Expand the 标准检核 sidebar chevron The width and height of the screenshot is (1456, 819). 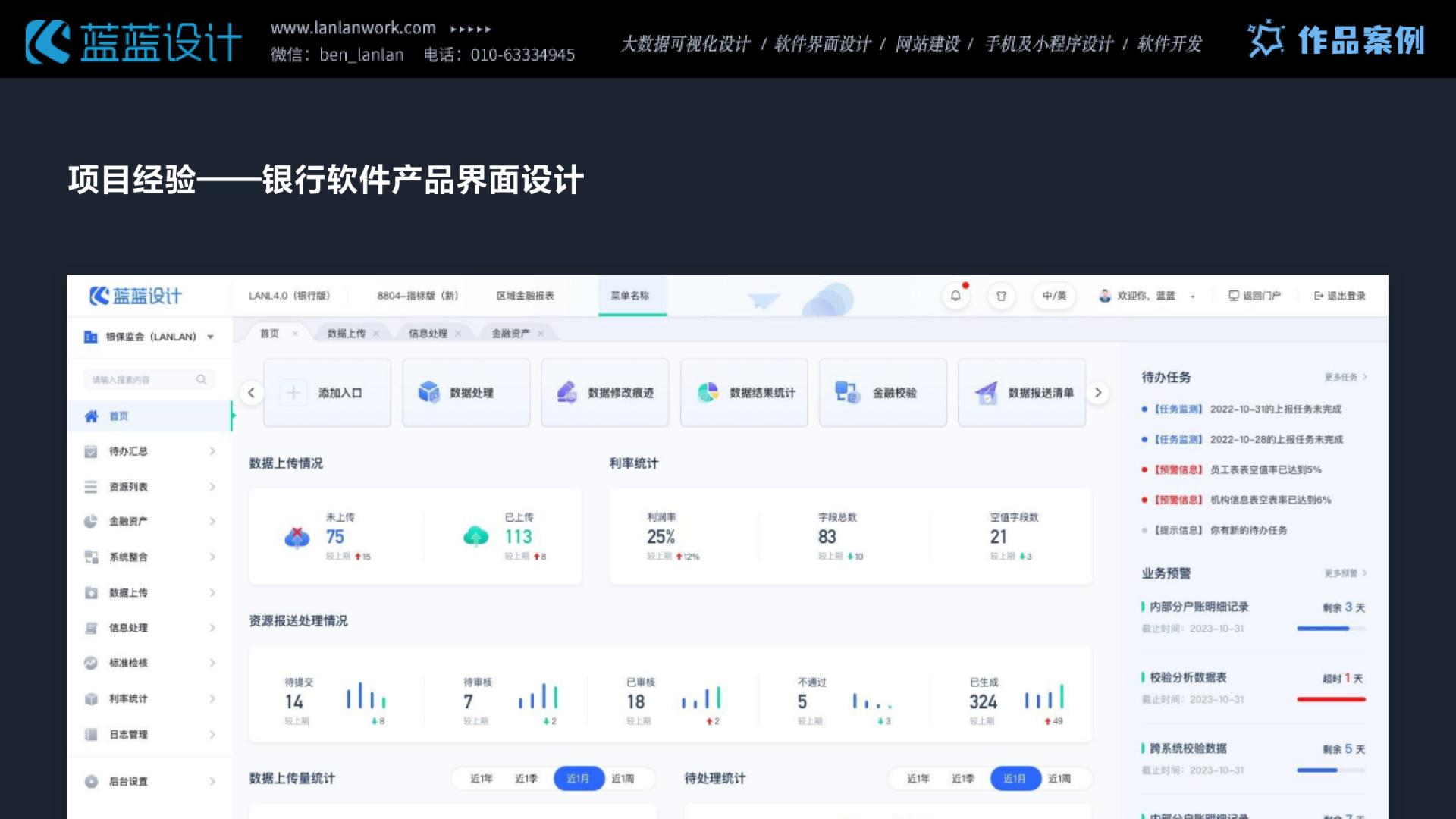coord(212,663)
